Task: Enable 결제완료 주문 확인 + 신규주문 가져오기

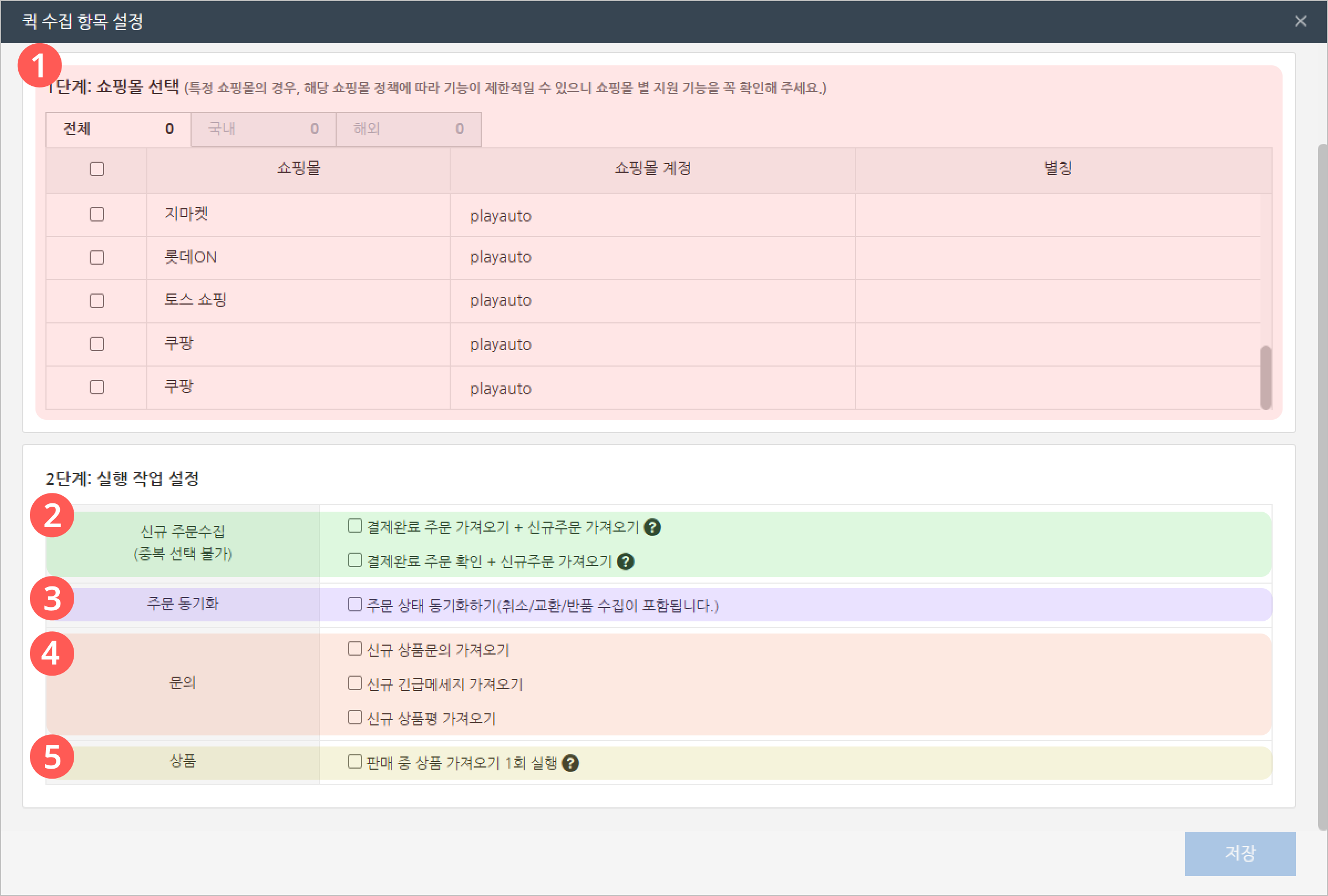Action: coord(355,560)
